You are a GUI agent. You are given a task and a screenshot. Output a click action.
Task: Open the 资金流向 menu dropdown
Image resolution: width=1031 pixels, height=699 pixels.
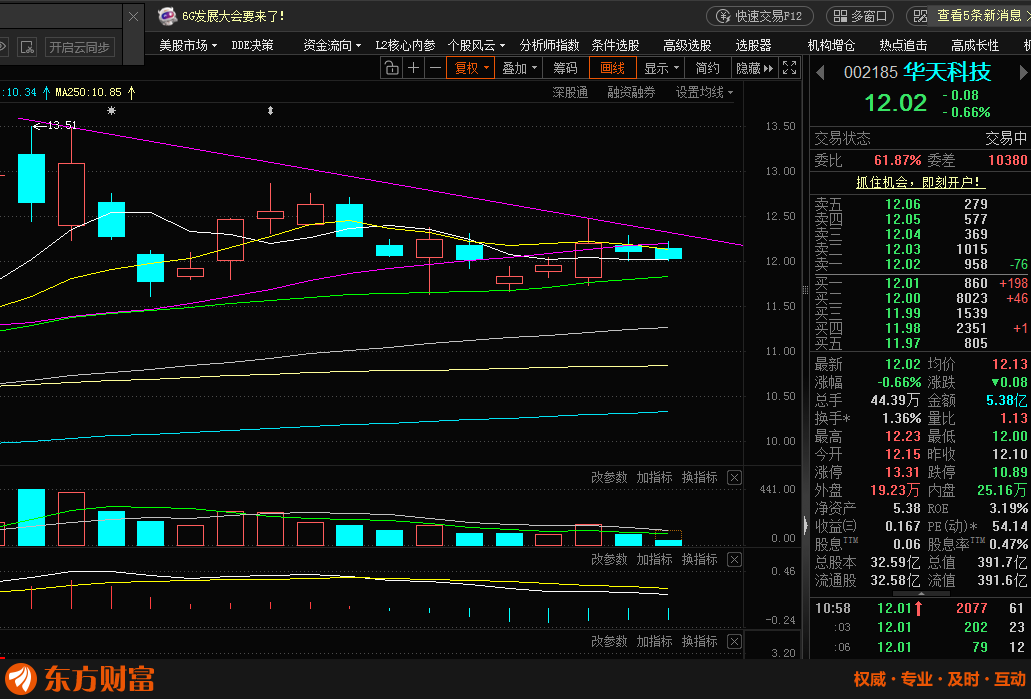tap(332, 45)
